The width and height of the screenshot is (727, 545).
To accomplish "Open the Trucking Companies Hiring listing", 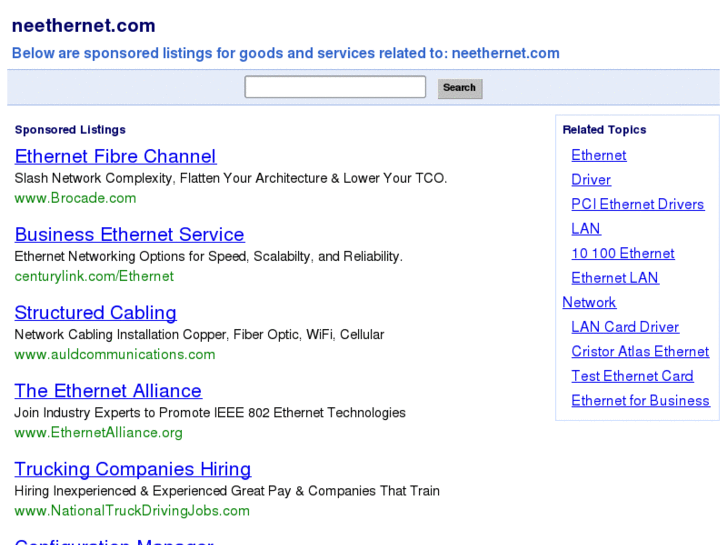I will 133,469.
